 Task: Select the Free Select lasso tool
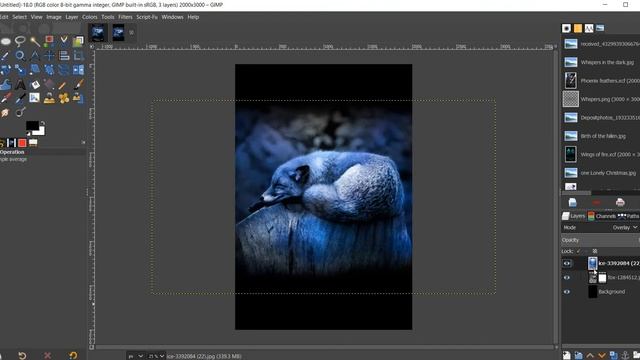[x=20, y=41]
